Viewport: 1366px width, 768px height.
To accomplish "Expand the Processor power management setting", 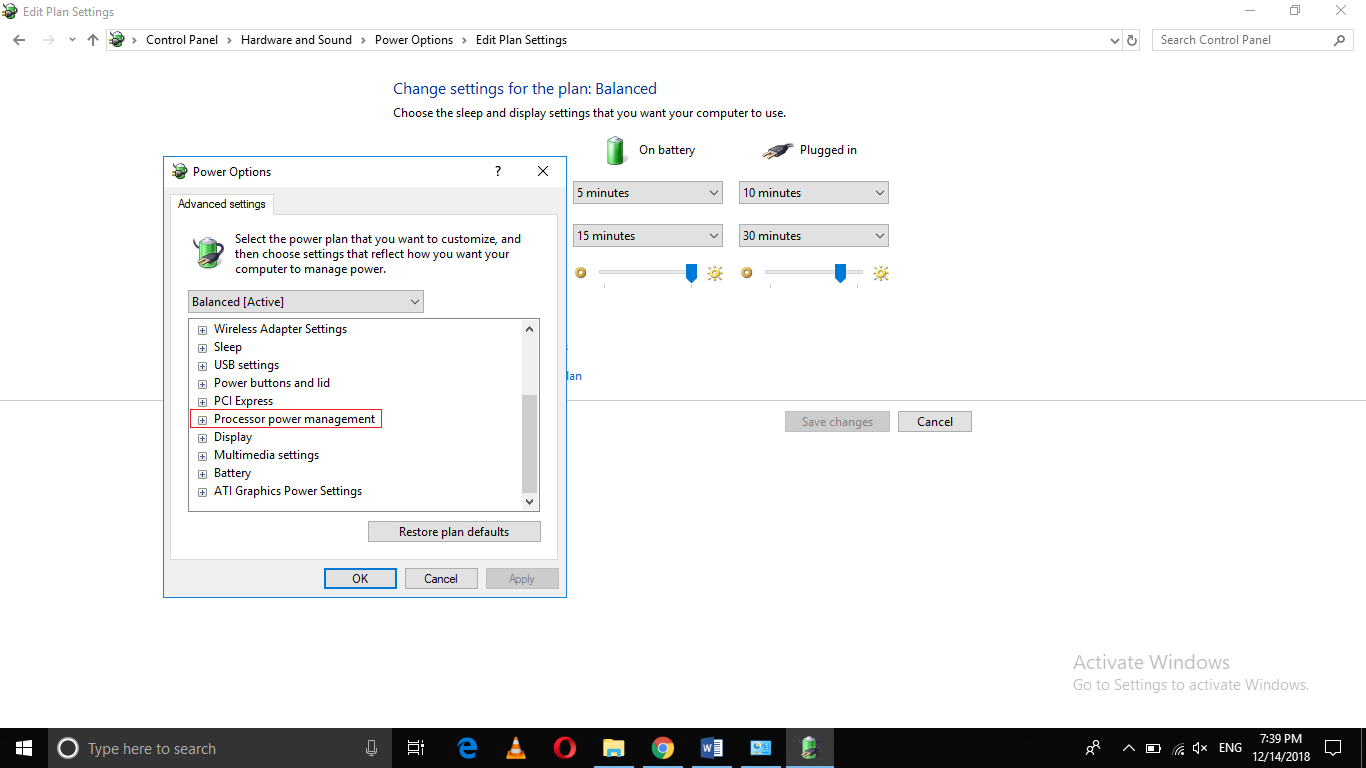I will 202,419.
